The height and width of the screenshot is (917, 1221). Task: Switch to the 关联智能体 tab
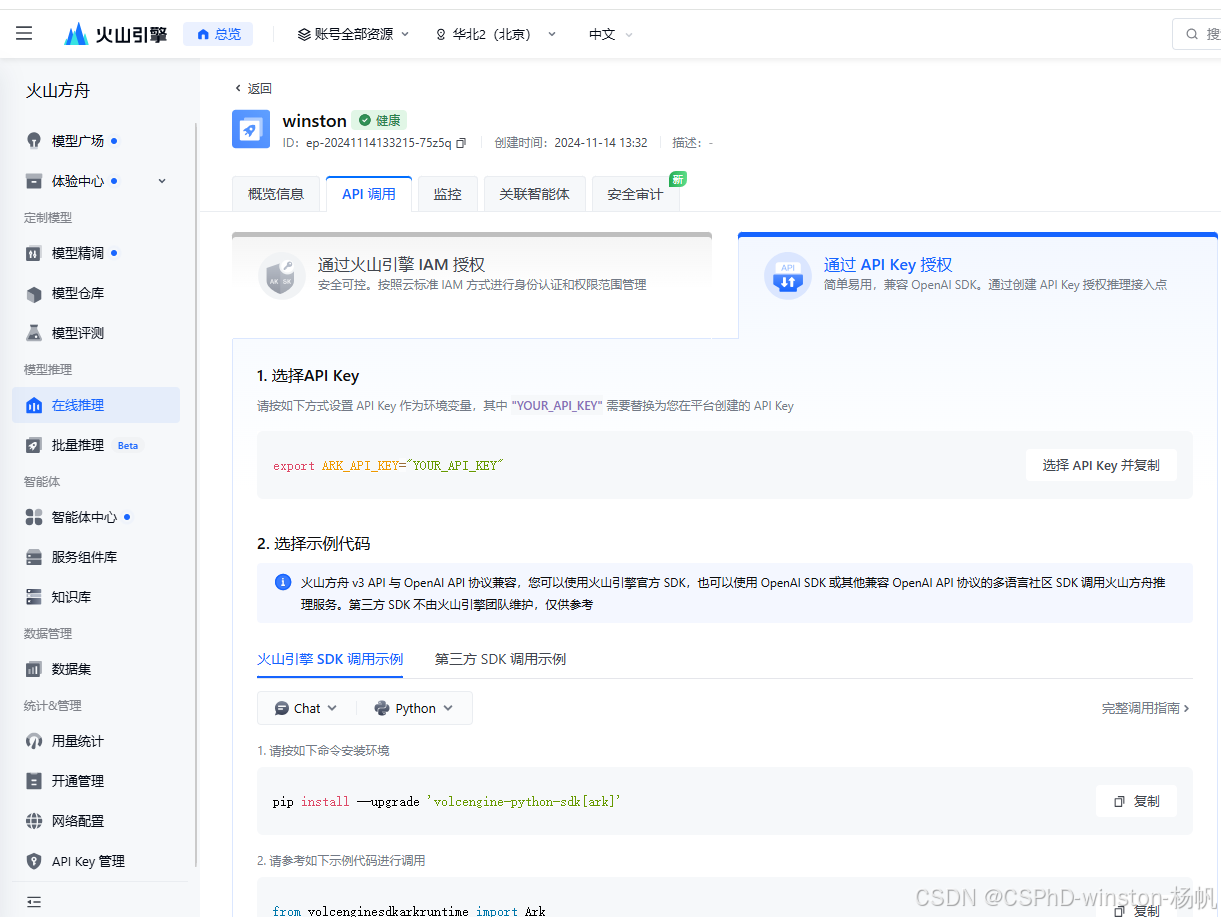pos(534,194)
